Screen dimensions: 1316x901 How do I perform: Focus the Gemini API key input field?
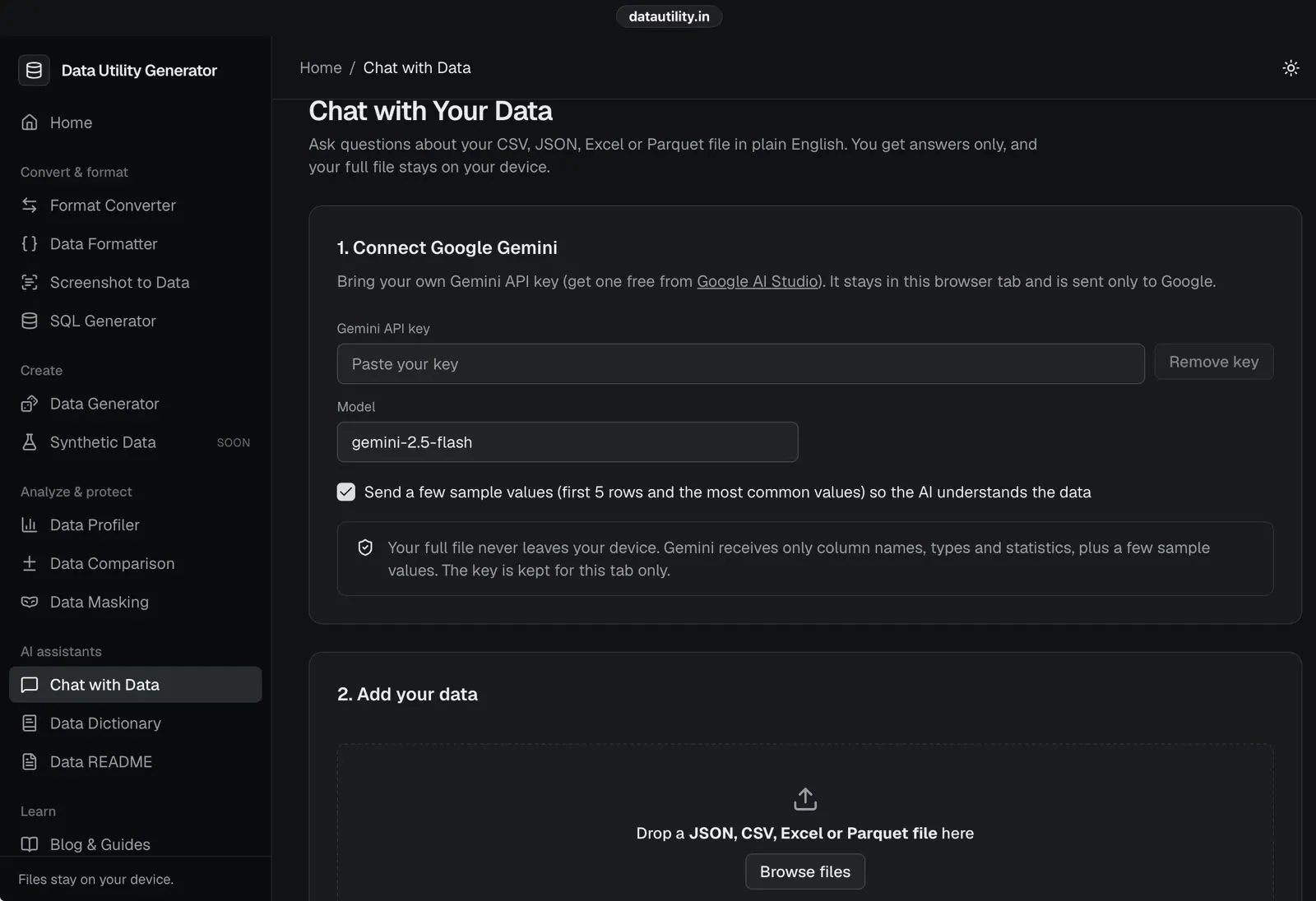click(741, 364)
